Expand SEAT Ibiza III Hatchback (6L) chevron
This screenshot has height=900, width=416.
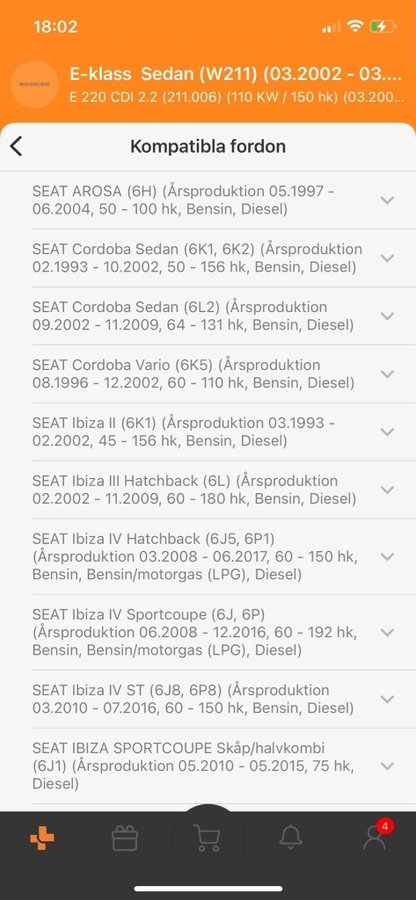pos(387,490)
